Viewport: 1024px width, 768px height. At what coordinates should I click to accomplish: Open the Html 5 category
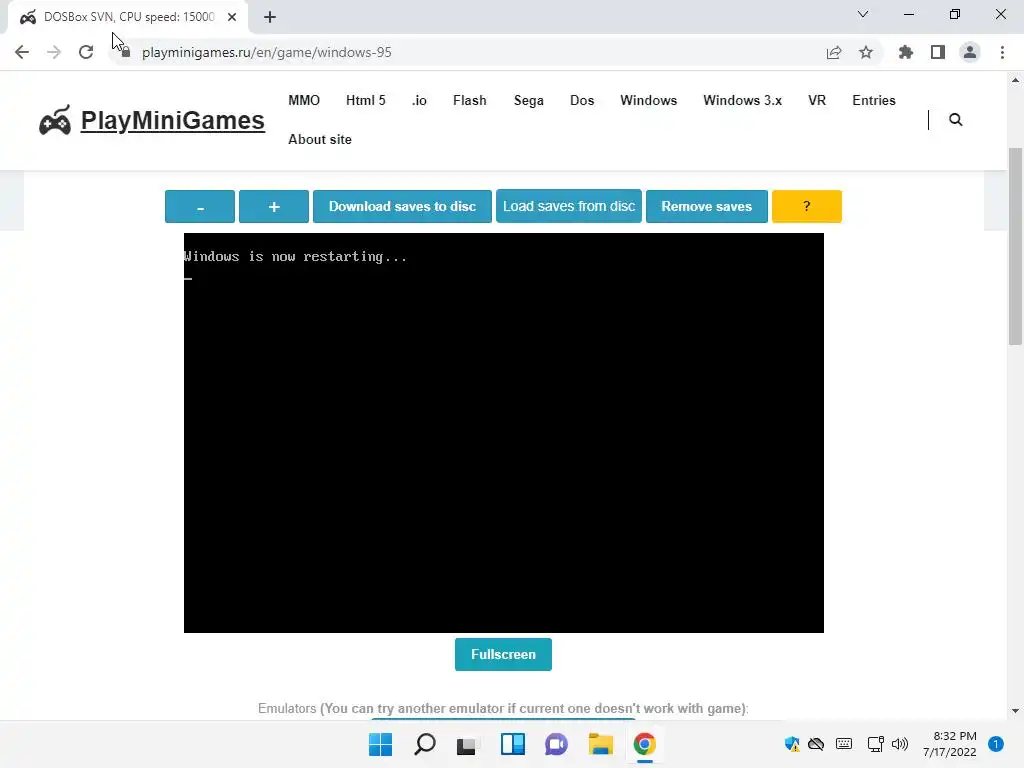coord(366,101)
